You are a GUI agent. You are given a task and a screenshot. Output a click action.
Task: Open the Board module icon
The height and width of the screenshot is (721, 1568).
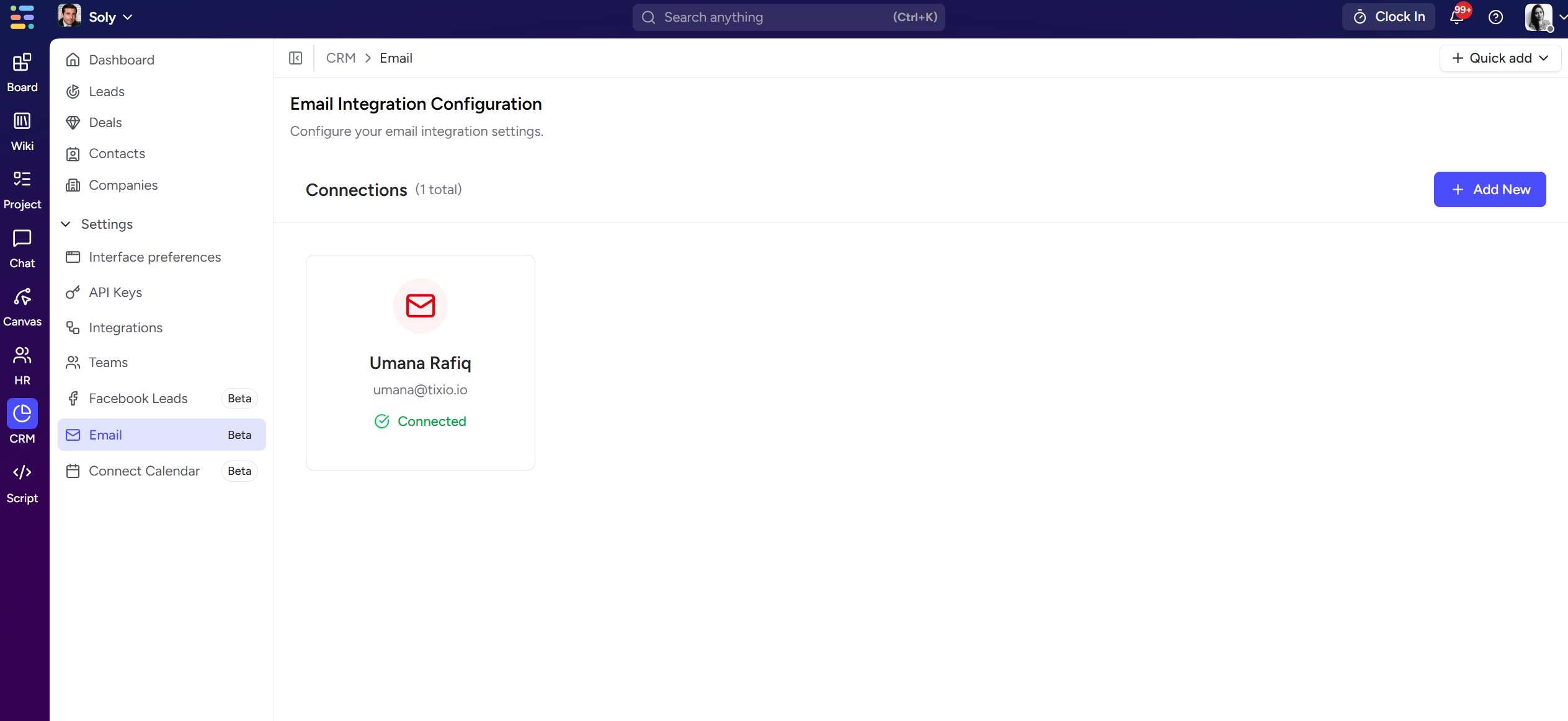click(22, 63)
